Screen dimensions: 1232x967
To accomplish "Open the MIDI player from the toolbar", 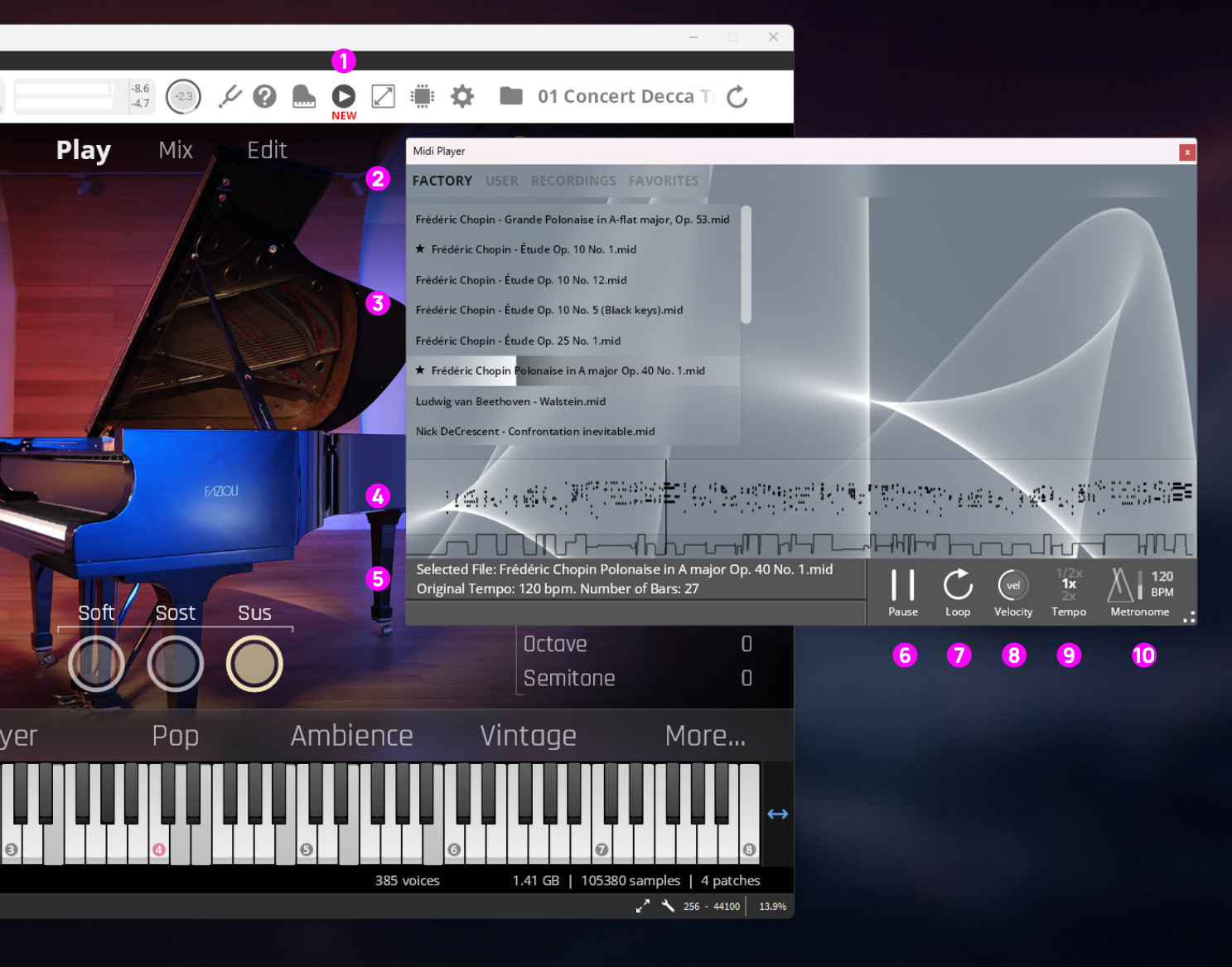I will click(343, 97).
